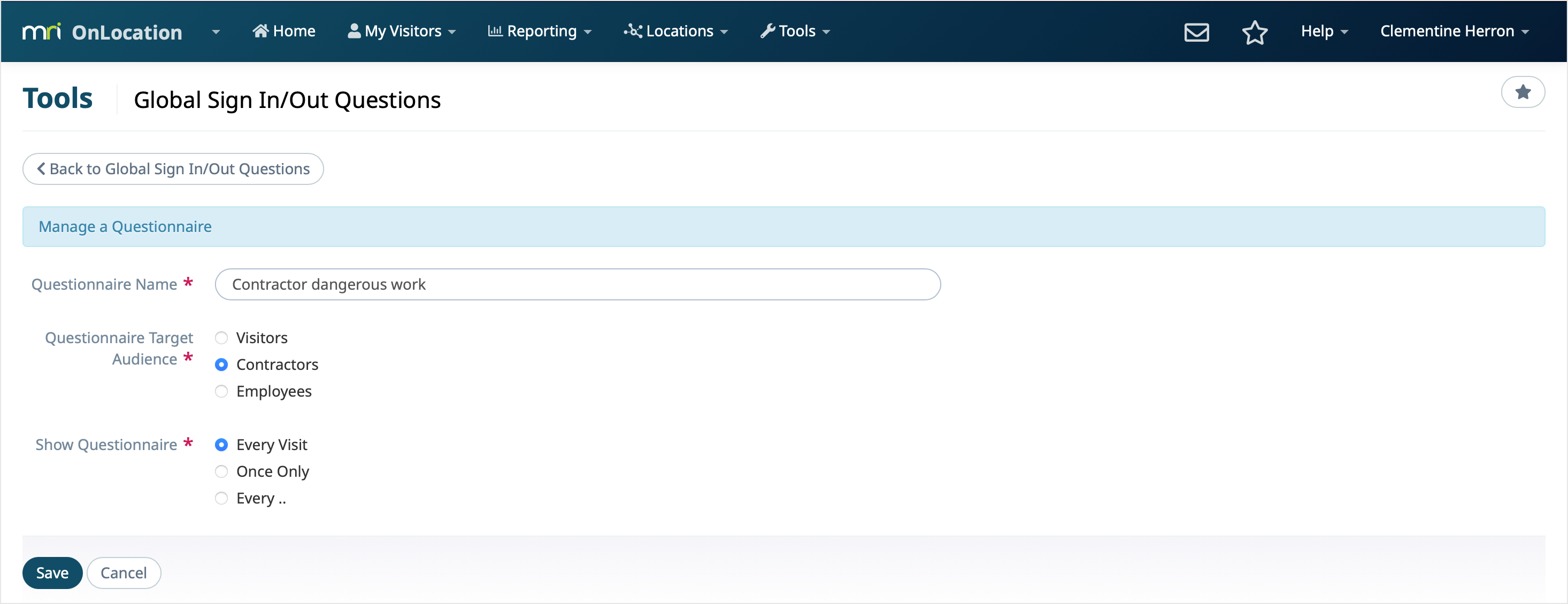This screenshot has height=604, width=1568.
Task: Choose the Once Only radio button
Action: pyautogui.click(x=221, y=471)
